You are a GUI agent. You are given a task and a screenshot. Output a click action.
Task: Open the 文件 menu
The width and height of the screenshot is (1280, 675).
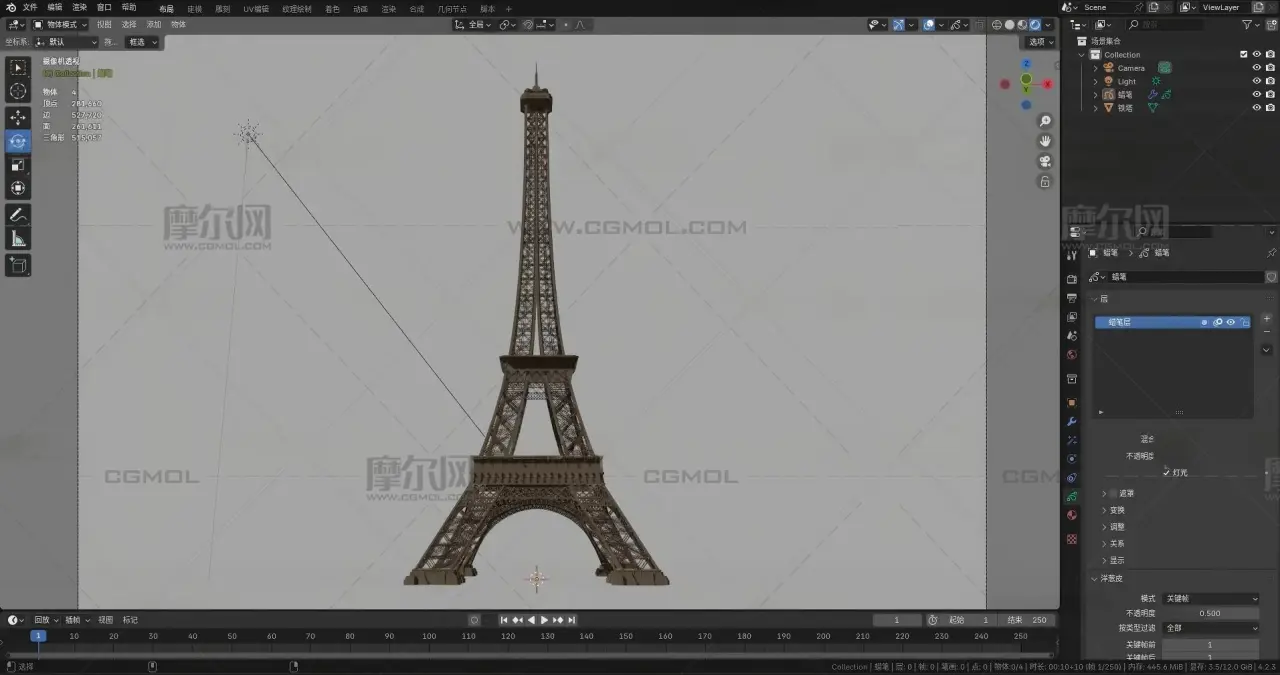pyautogui.click(x=30, y=7)
